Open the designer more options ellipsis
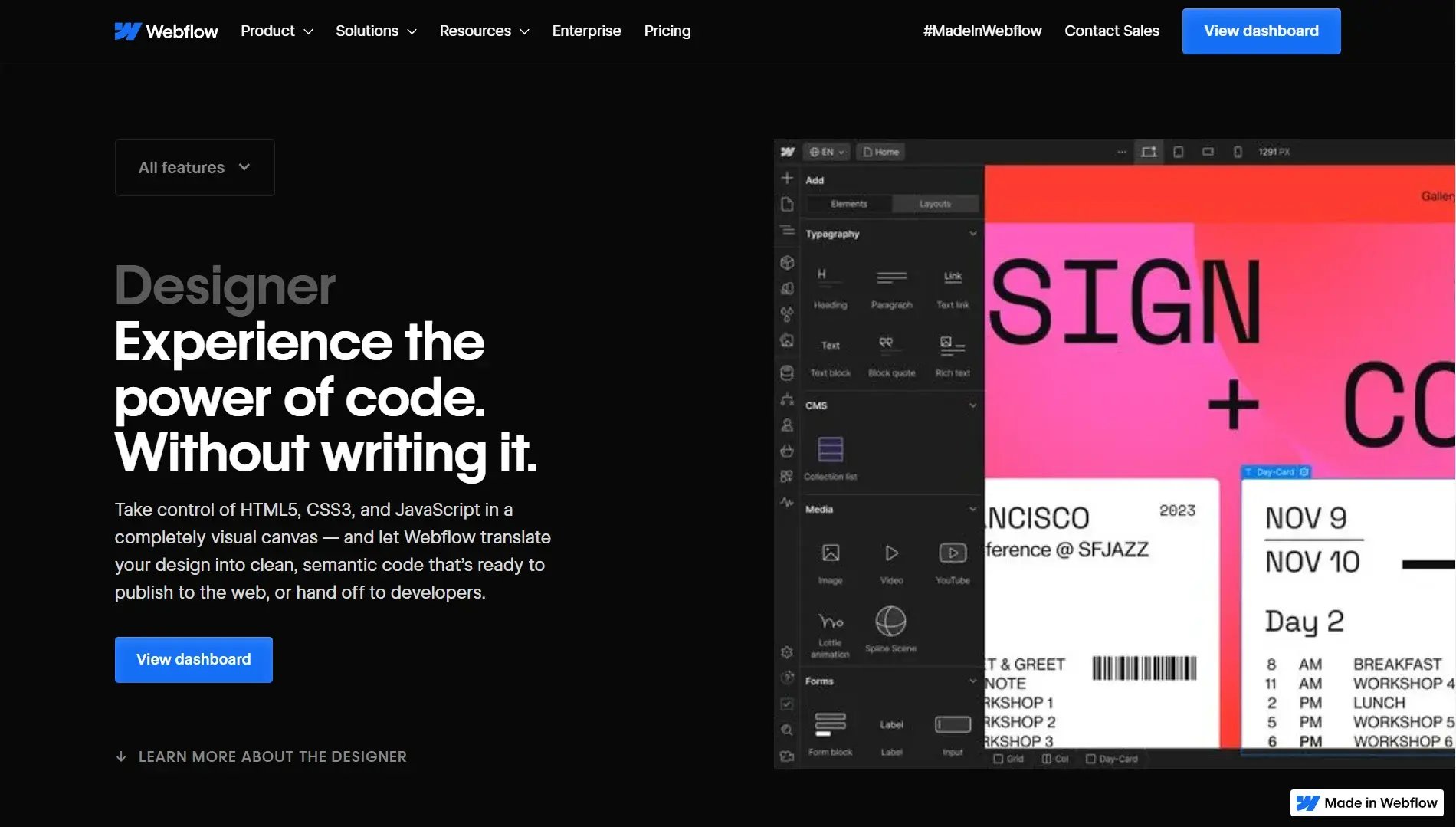This screenshot has width=1456, height=827. click(1122, 152)
